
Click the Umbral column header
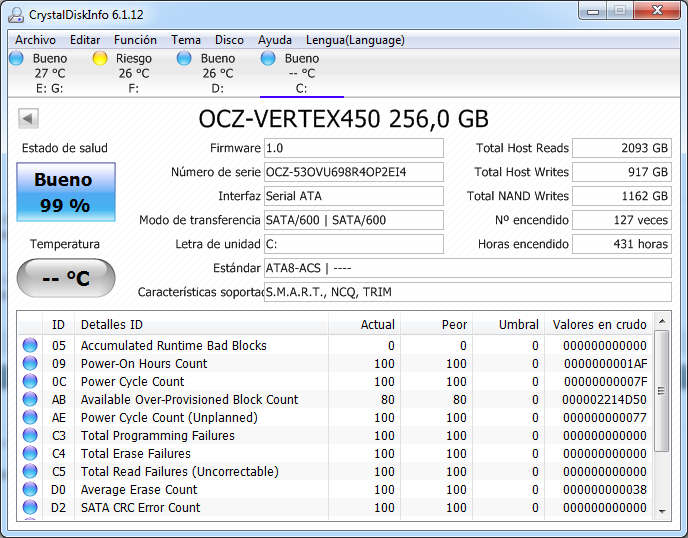[509, 325]
